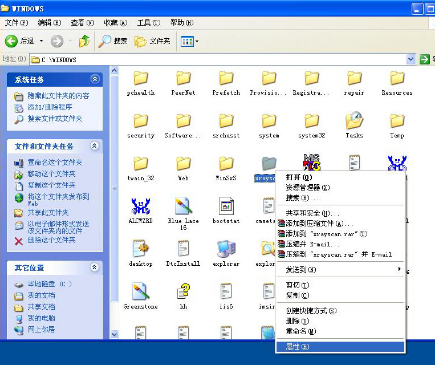The height and width of the screenshot is (365, 435).
Task: Select the explorer application icon
Action: click(x=226, y=249)
